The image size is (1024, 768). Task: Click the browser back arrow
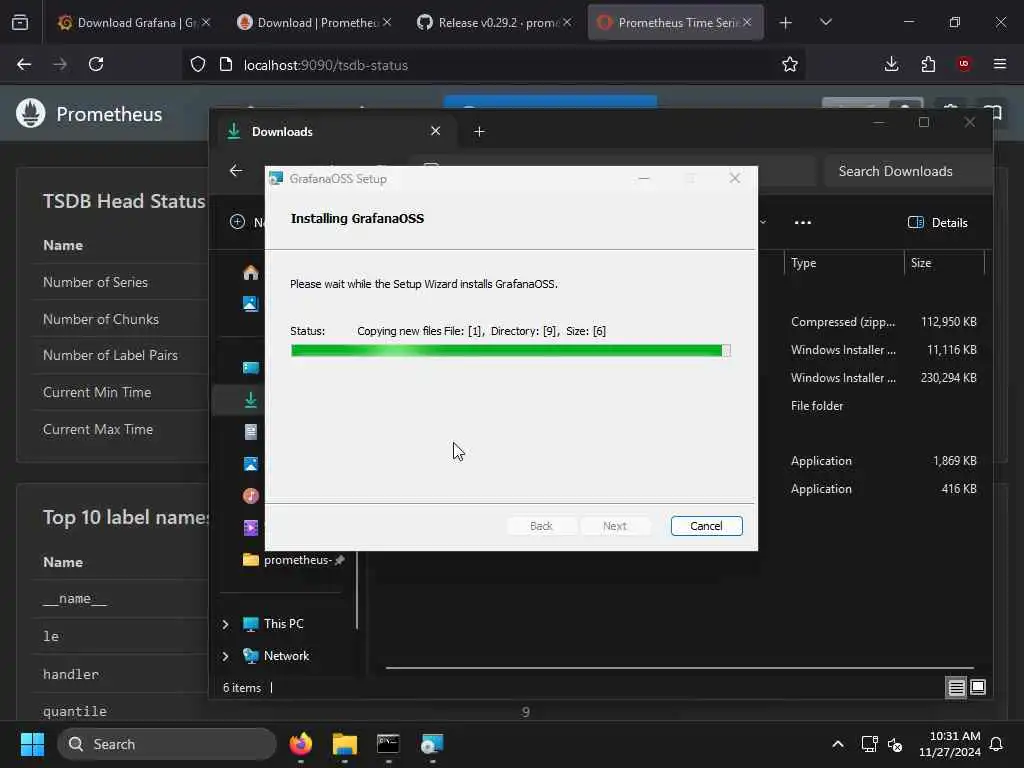24,64
